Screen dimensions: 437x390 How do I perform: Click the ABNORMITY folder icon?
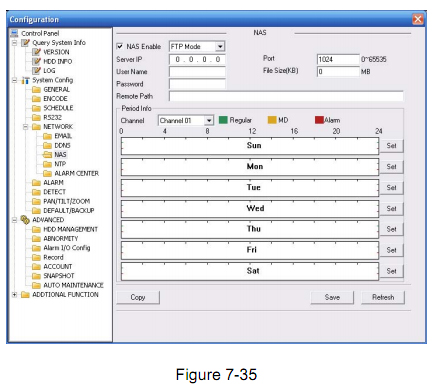(x=36, y=239)
